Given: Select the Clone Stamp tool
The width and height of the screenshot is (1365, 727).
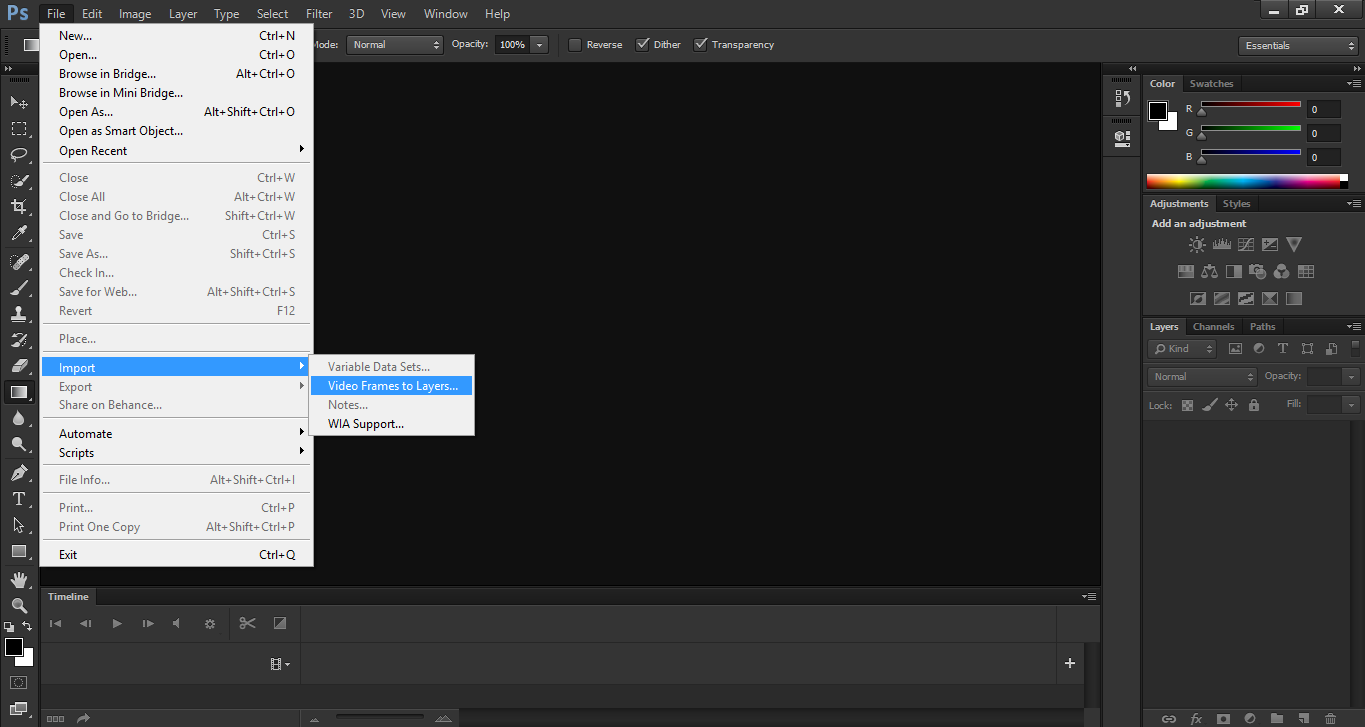Looking at the screenshot, I should [x=19, y=313].
